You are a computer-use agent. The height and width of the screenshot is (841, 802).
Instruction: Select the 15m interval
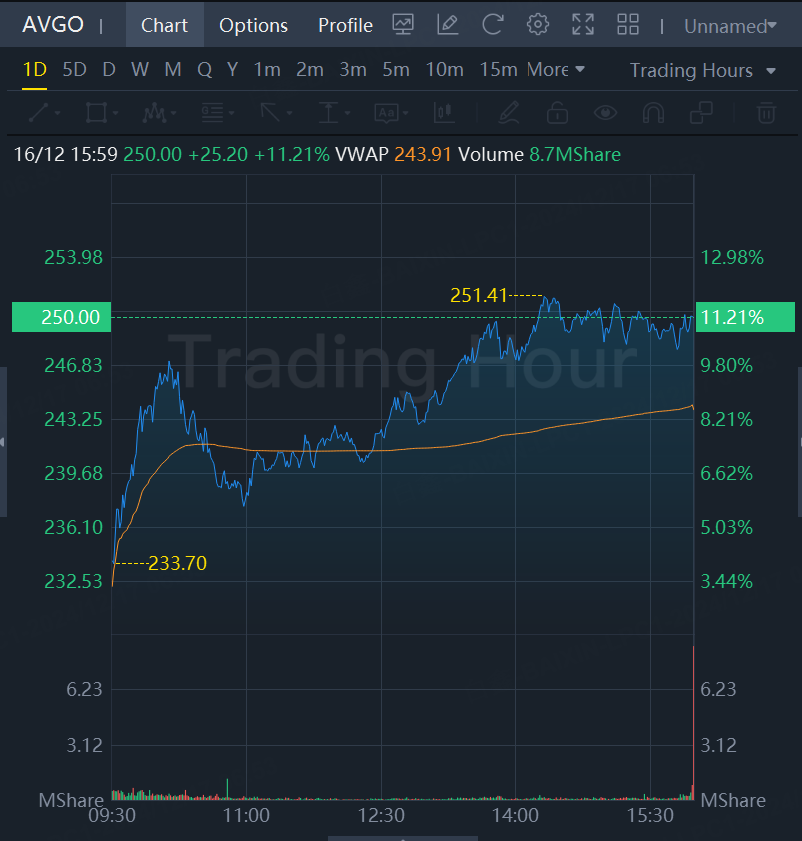pos(498,70)
